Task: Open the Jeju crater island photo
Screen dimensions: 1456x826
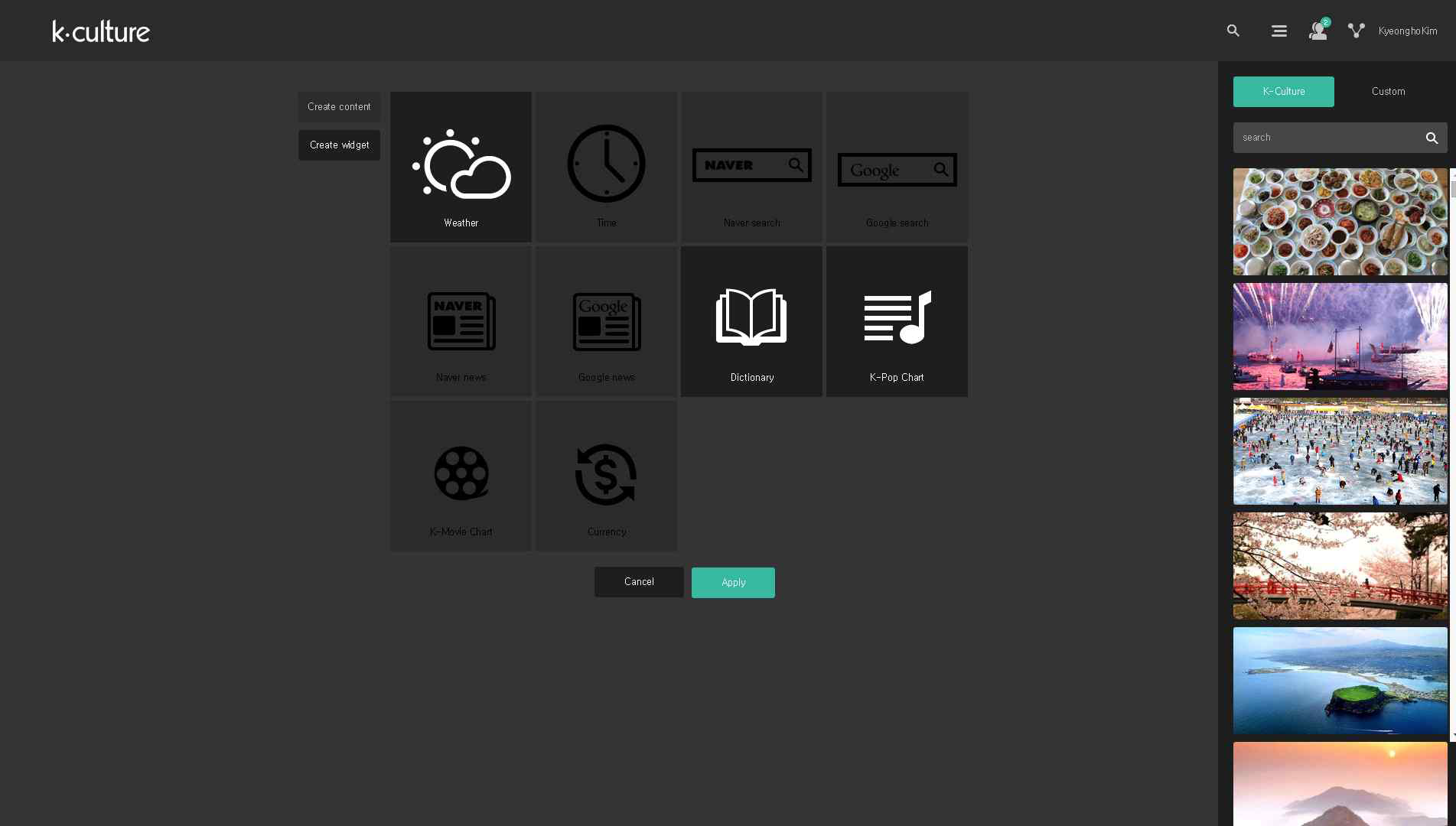Action: (1340, 681)
